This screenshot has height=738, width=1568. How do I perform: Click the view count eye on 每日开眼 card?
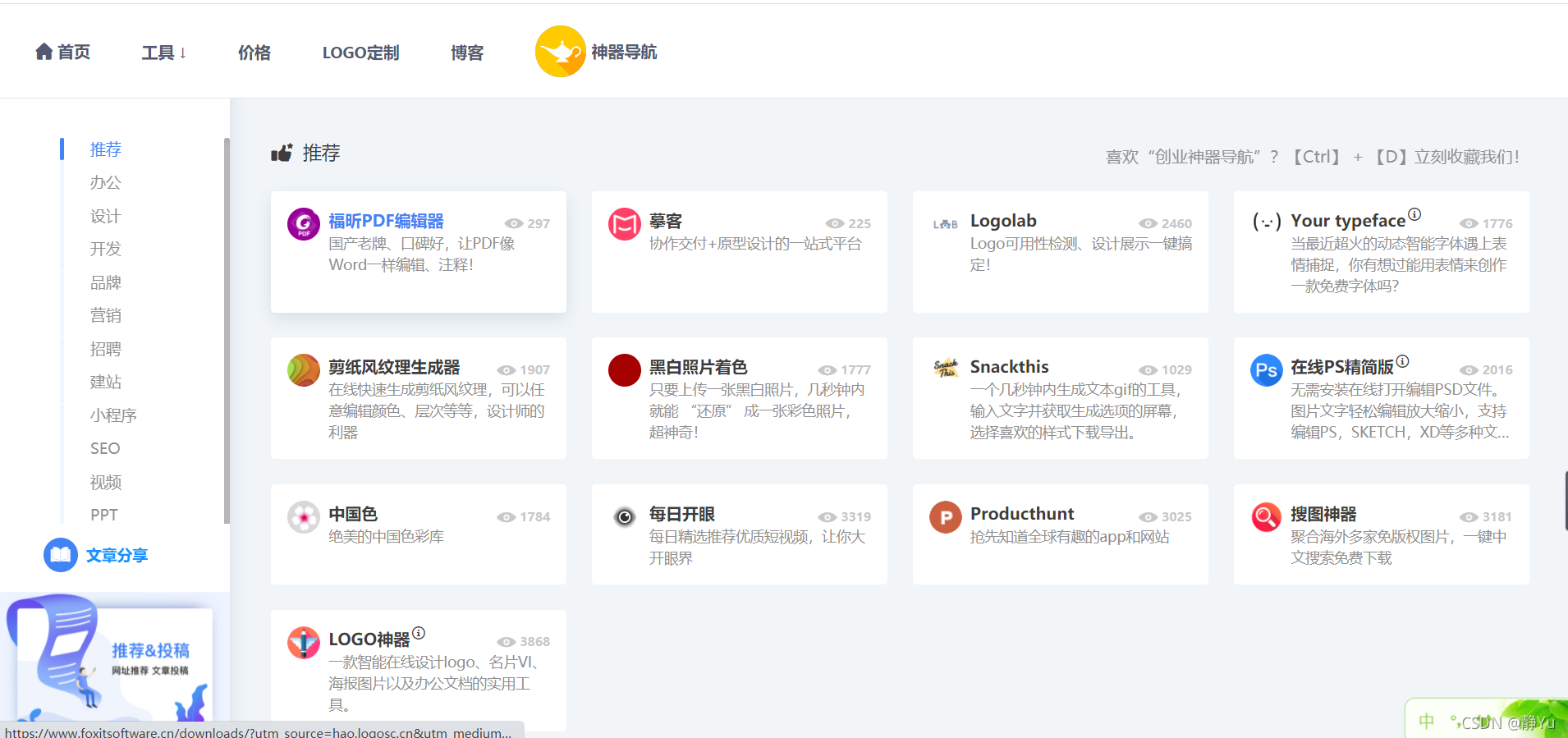827,516
